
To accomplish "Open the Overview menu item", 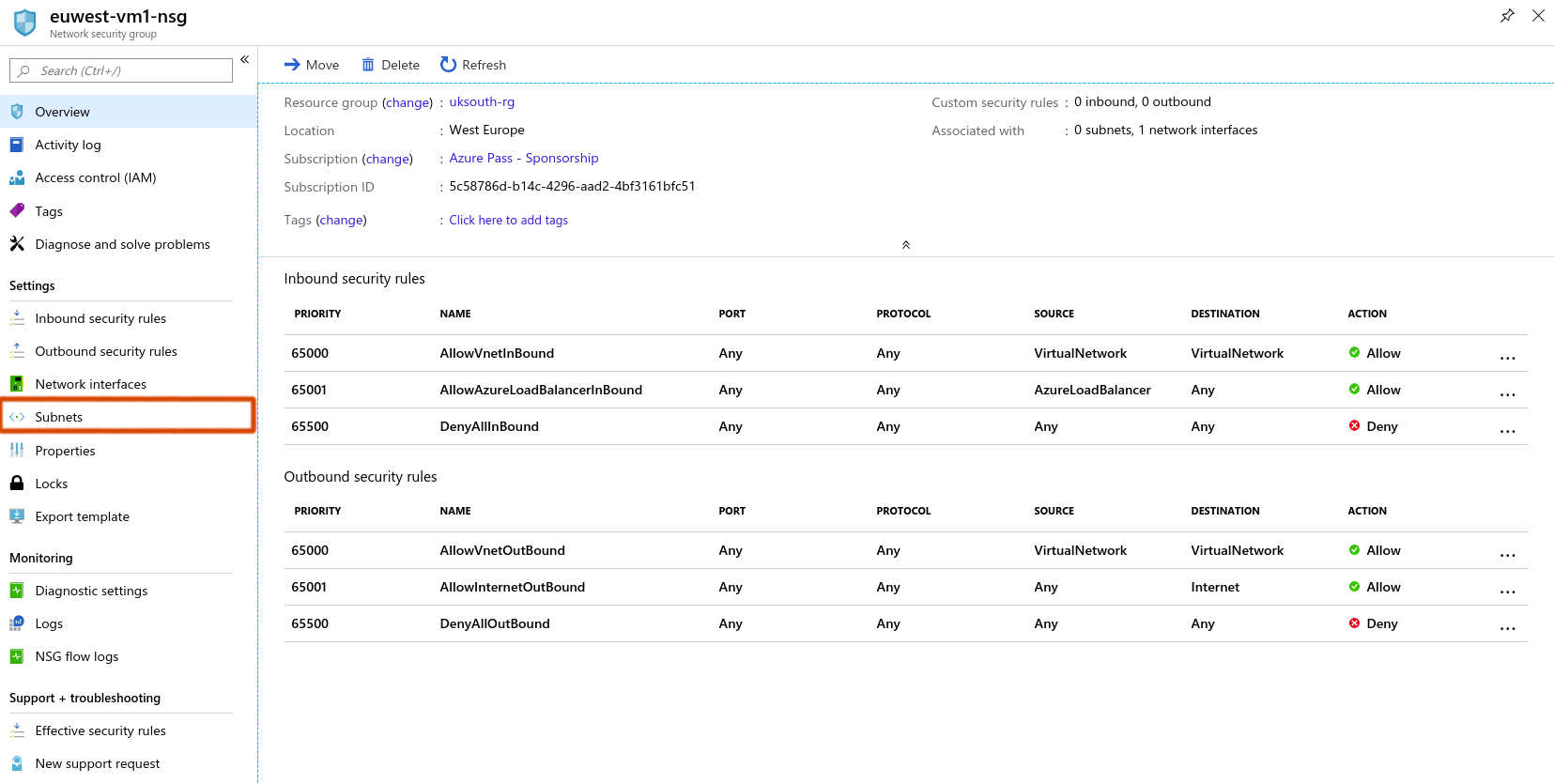I will pyautogui.click(x=129, y=112).
